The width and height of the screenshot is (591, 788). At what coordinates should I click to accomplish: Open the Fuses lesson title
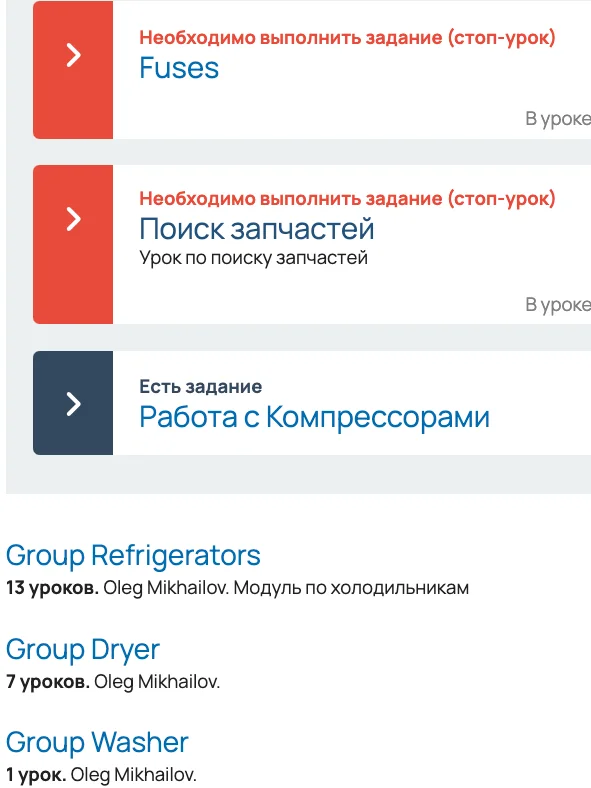pyautogui.click(x=179, y=68)
